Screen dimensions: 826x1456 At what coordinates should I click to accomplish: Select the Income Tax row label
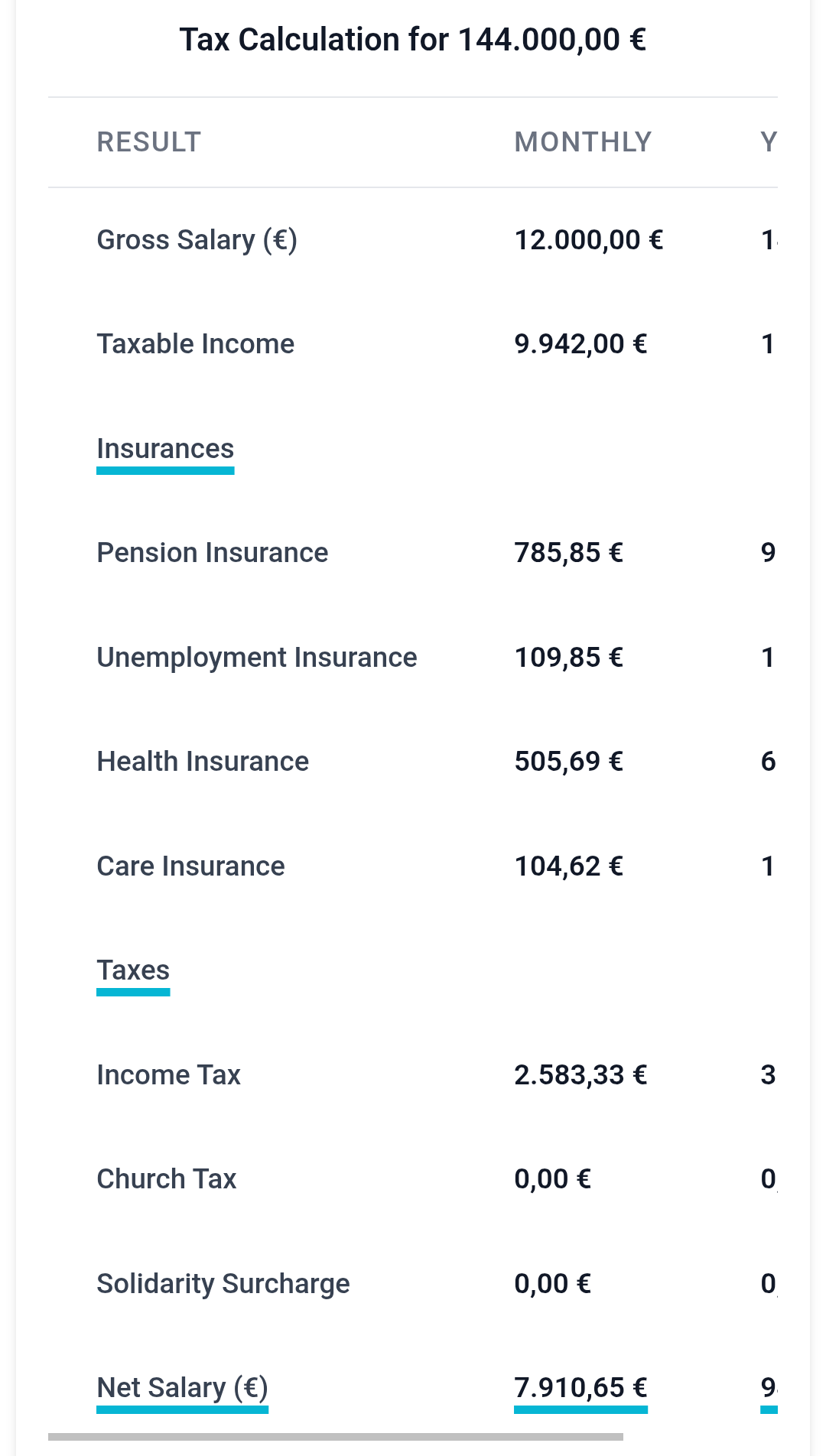[x=168, y=1075]
